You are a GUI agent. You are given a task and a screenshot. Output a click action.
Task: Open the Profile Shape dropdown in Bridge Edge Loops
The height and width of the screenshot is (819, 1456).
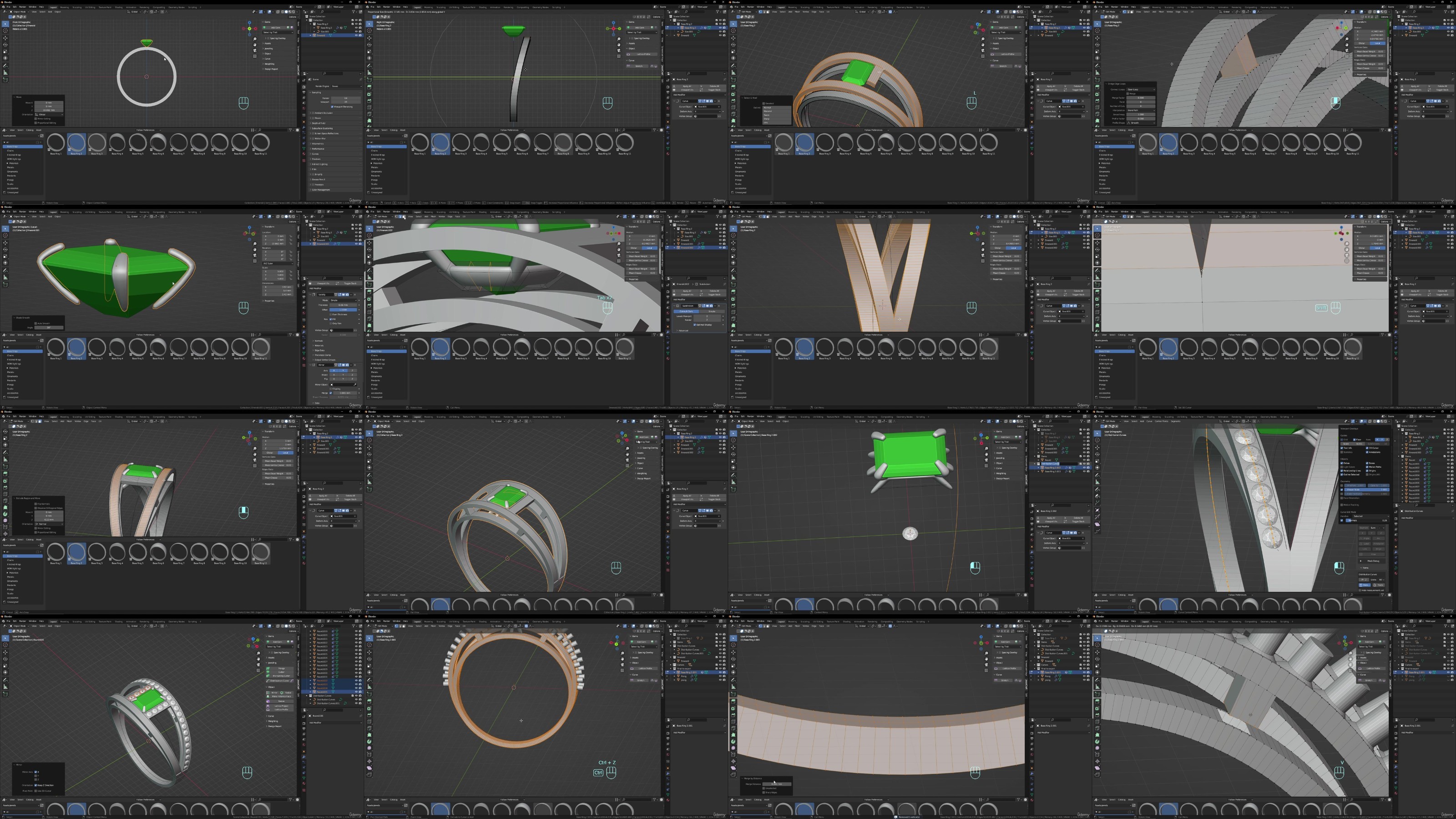(1141, 123)
